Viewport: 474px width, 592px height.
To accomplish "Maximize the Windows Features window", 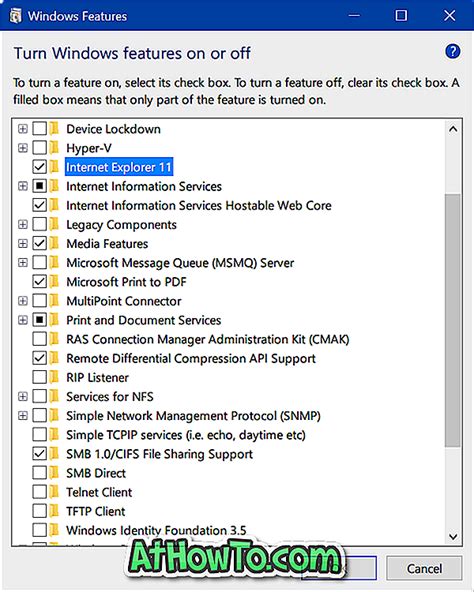I will tap(401, 15).
